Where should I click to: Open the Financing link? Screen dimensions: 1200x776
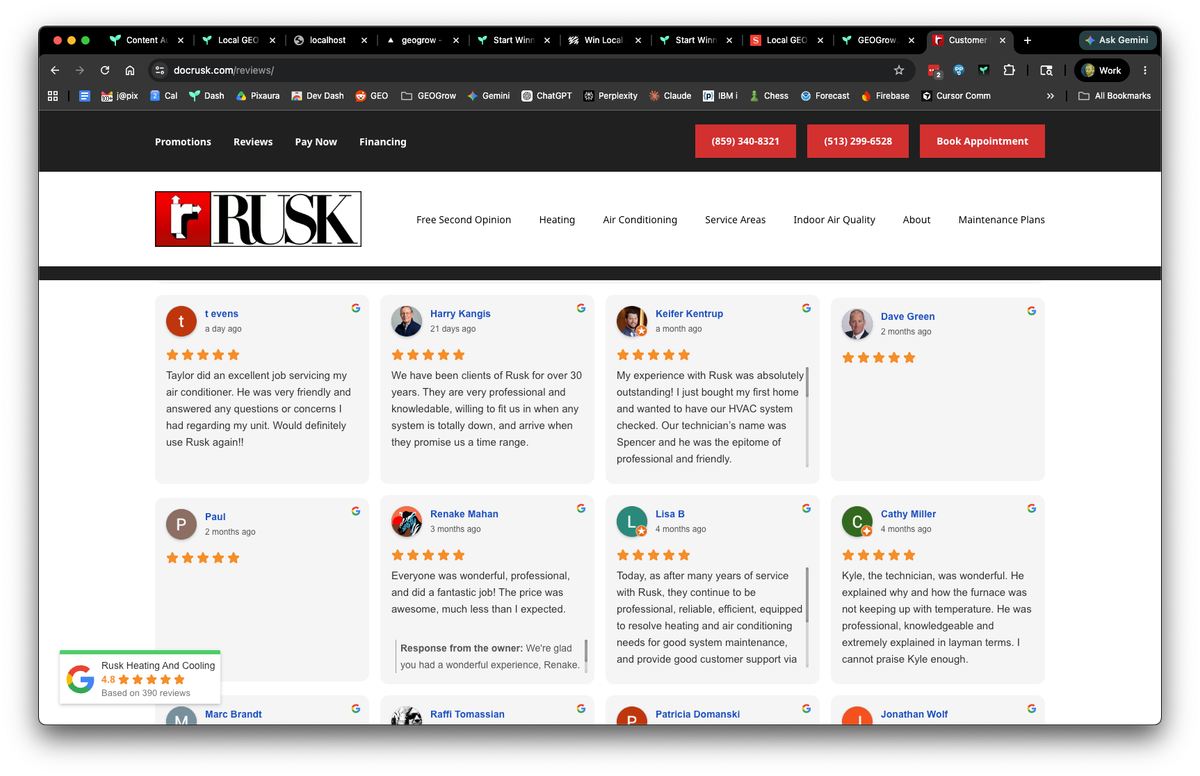[383, 142]
